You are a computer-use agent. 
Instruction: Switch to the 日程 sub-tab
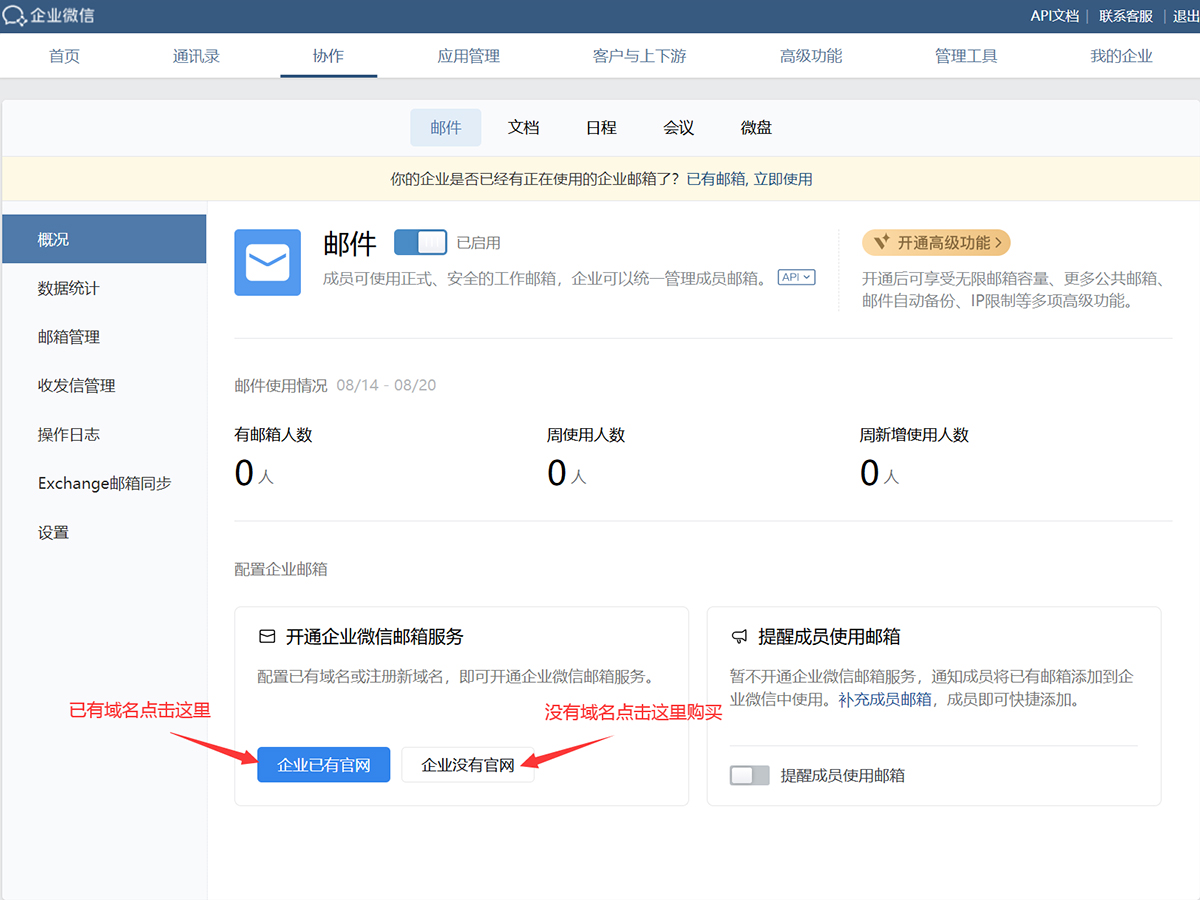(601, 128)
